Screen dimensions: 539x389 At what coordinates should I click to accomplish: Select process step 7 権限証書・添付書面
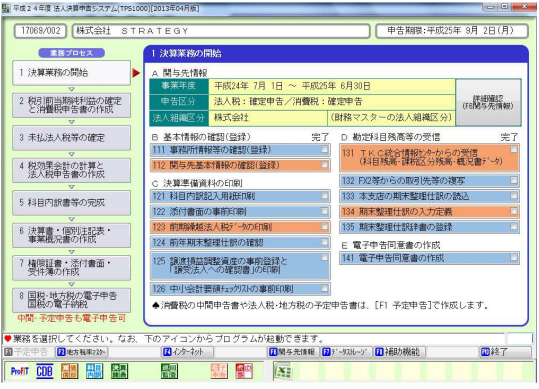tap(72, 268)
